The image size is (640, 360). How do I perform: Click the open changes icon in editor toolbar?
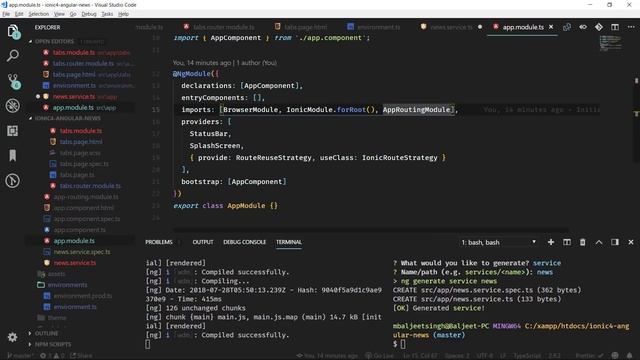click(x=567, y=27)
